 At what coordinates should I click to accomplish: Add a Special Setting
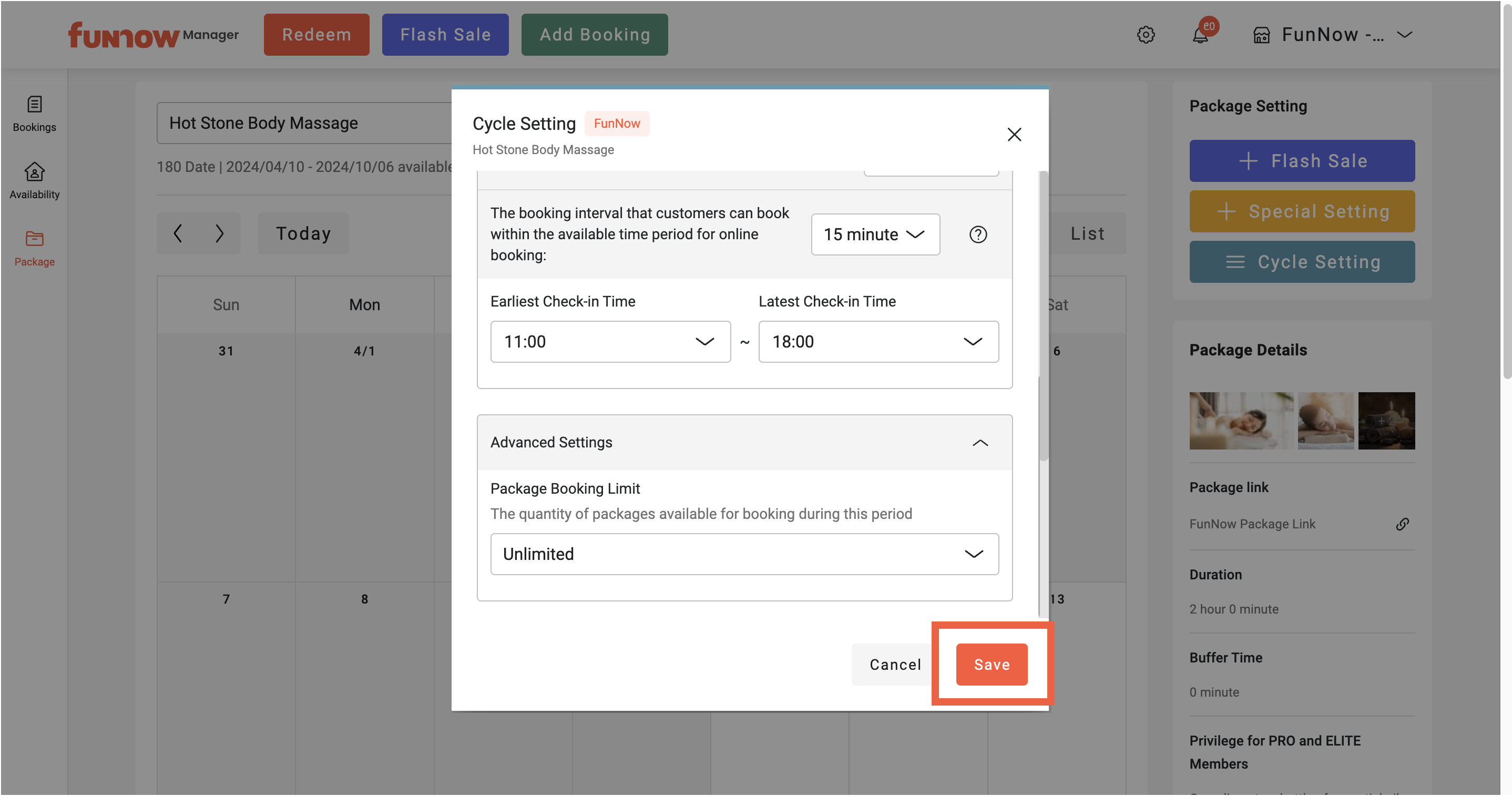tap(1302, 211)
